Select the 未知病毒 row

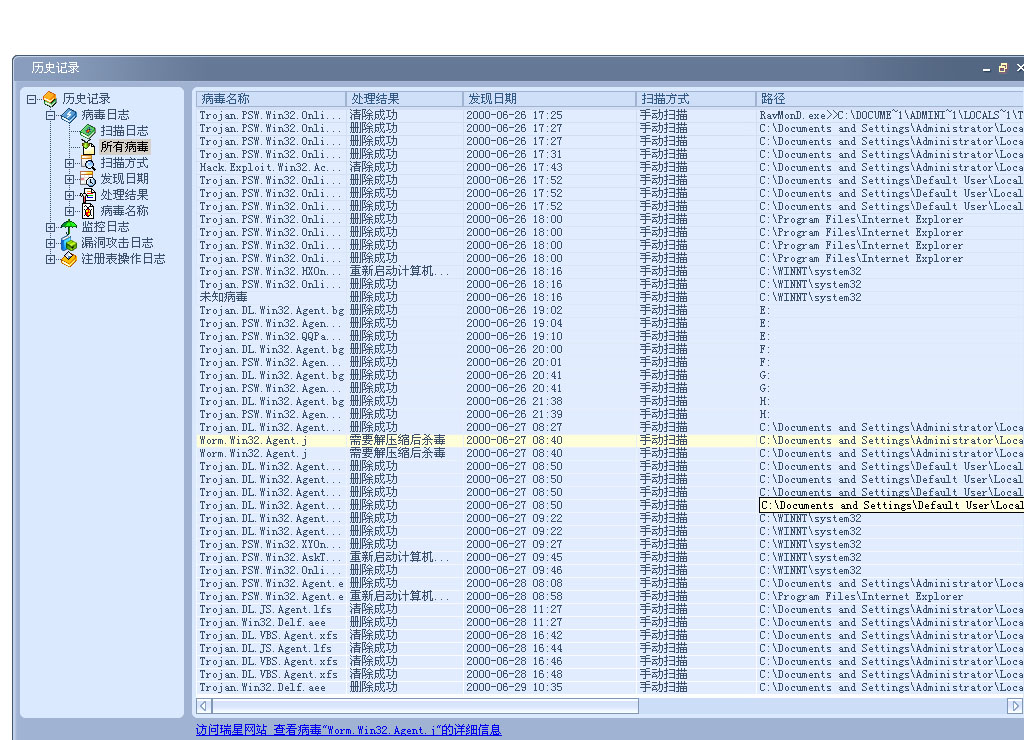coord(610,297)
